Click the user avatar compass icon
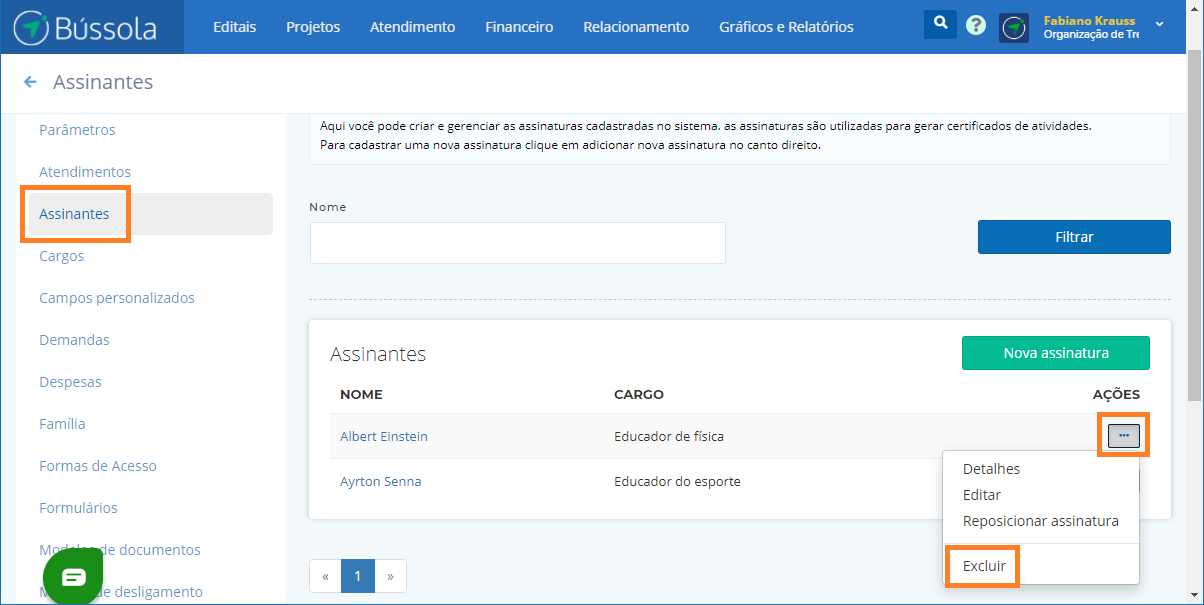This screenshot has width=1204, height=605. tap(1014, 27)
